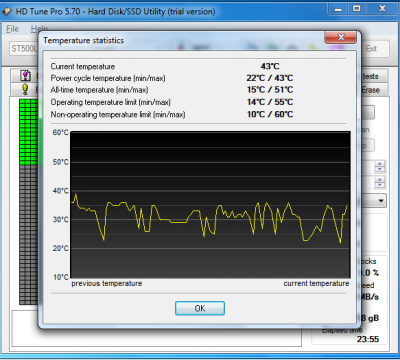Maximize the HD Tune Pro window

click(x=357, y=9)
